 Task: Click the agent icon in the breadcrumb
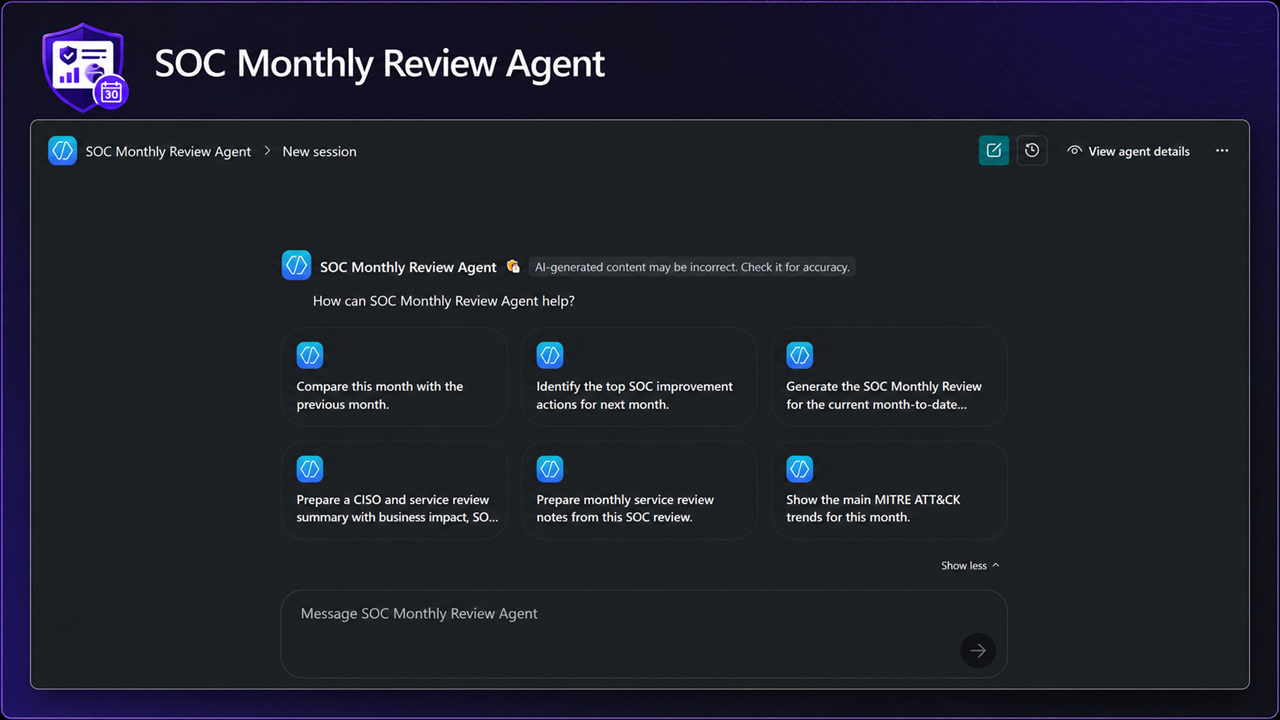click(x=62, y=151)
